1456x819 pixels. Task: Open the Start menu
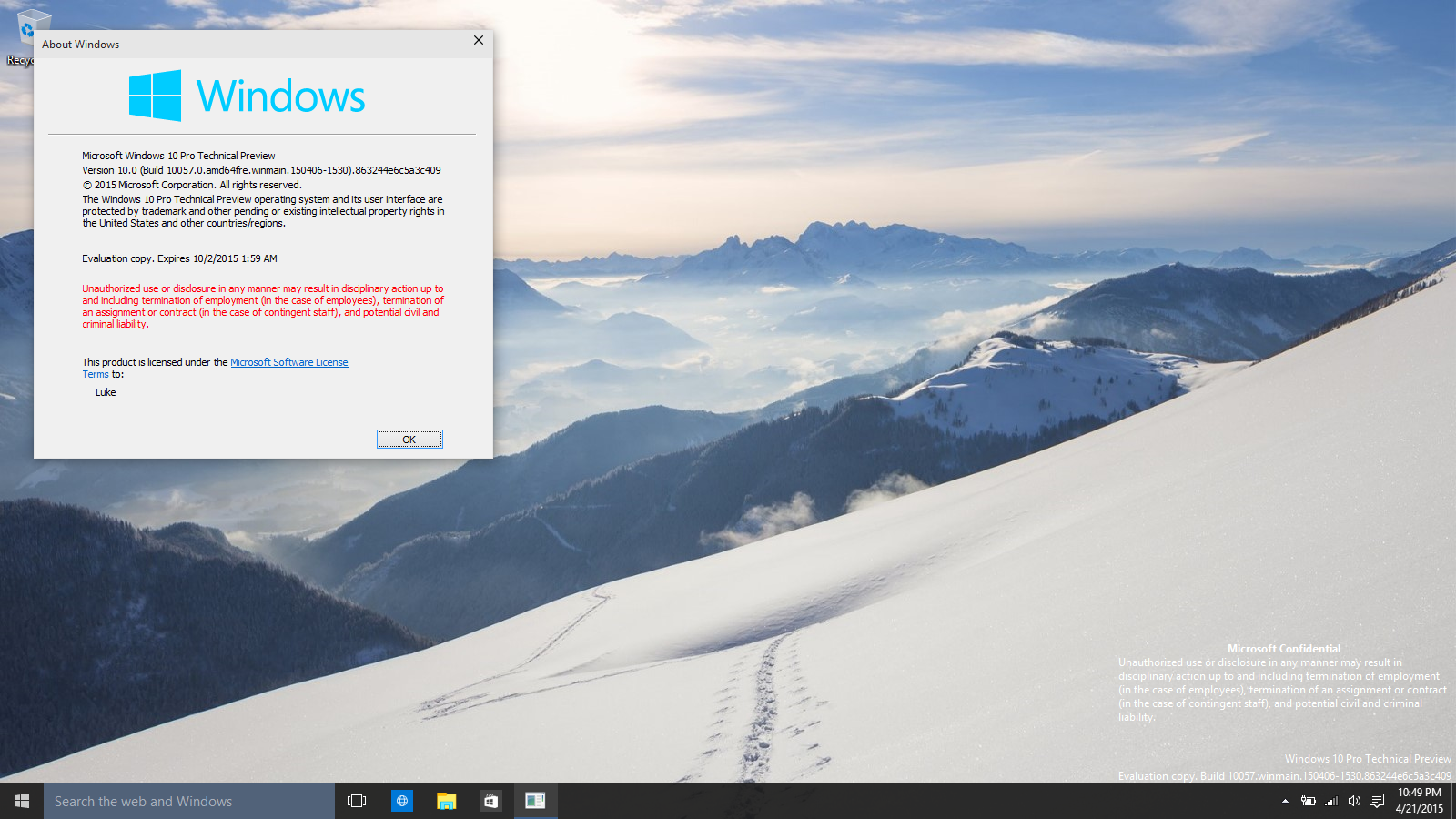point(22,801)
